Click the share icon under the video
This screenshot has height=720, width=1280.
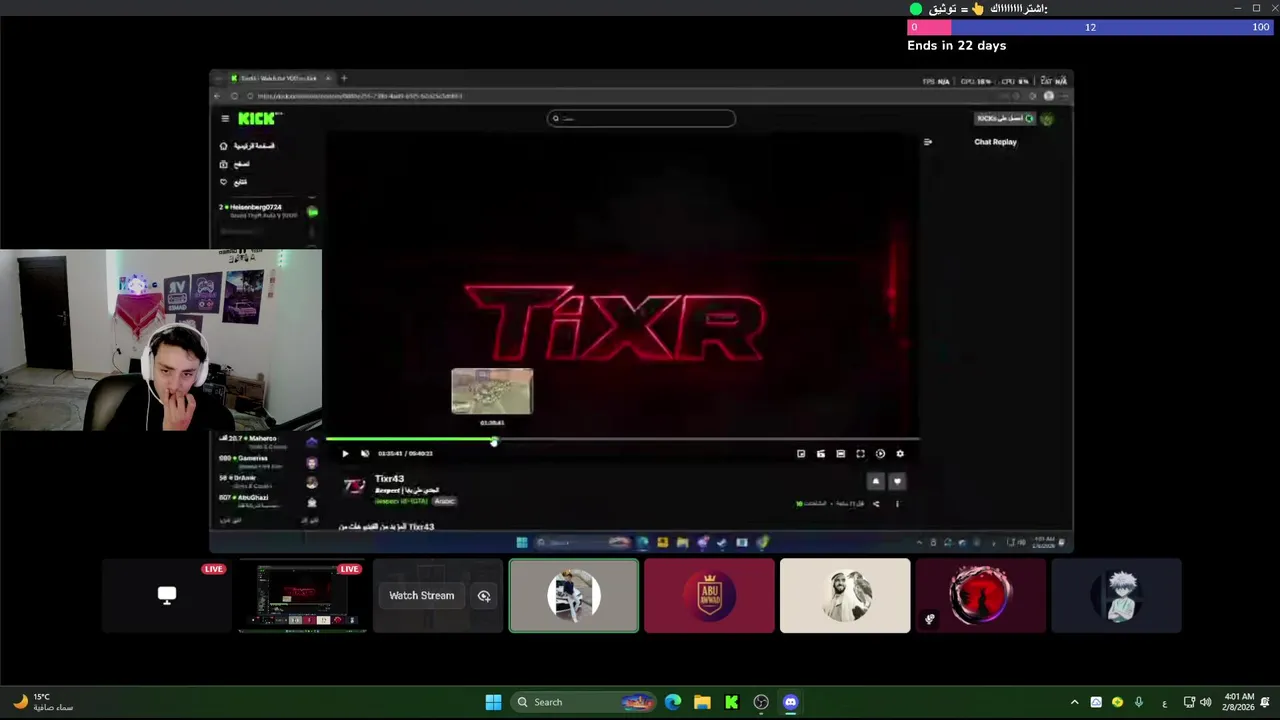pyautogui.click(x=876, y=504)
